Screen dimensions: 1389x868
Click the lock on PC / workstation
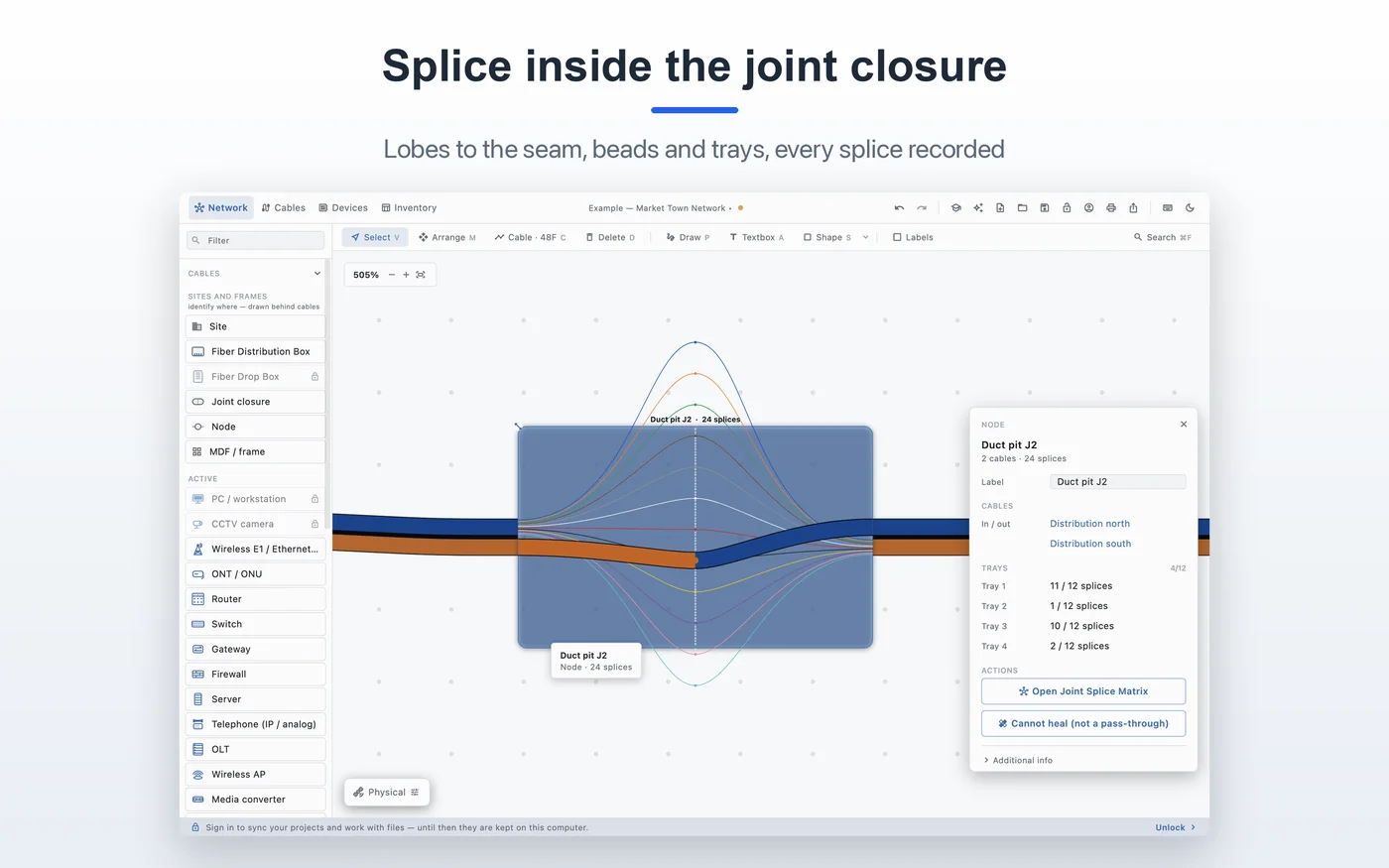point(315,499)
